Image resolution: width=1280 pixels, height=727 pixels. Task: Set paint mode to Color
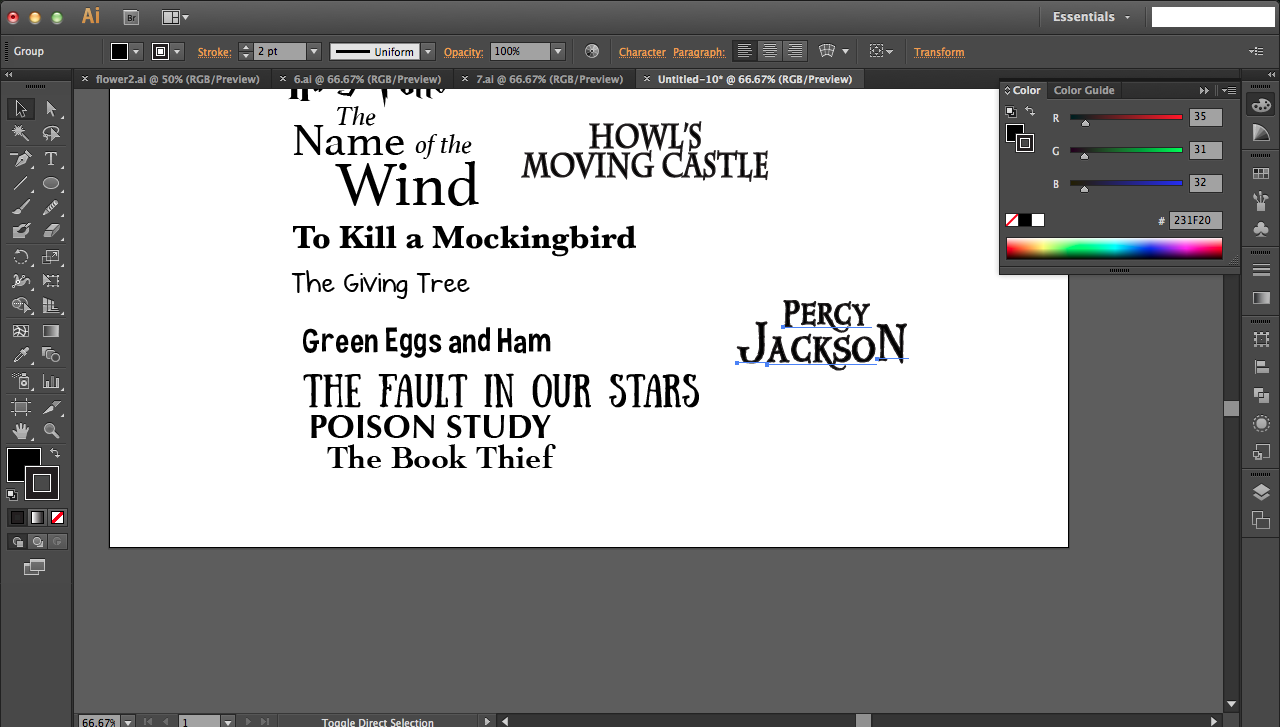click(x=17, y=517)
